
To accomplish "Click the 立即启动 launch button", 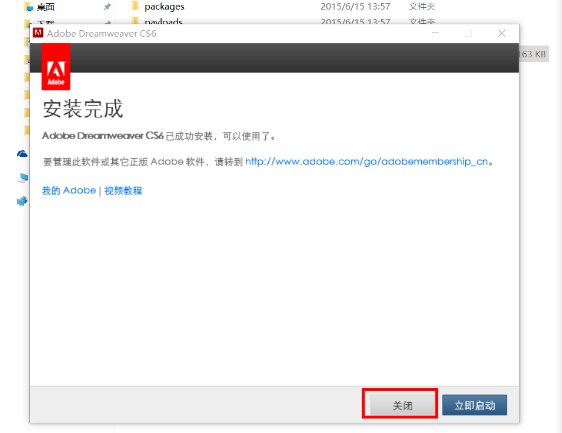I will point(474,405).
